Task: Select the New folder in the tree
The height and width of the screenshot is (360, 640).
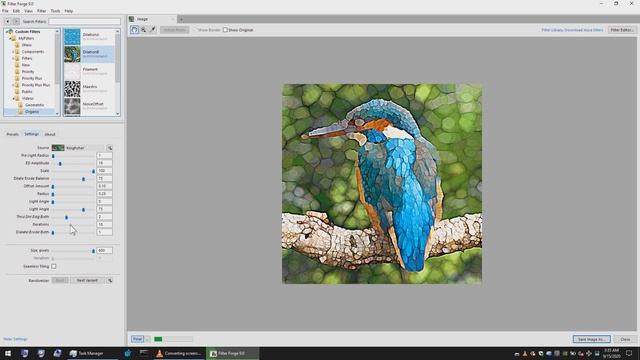Action: coord(25,65)
